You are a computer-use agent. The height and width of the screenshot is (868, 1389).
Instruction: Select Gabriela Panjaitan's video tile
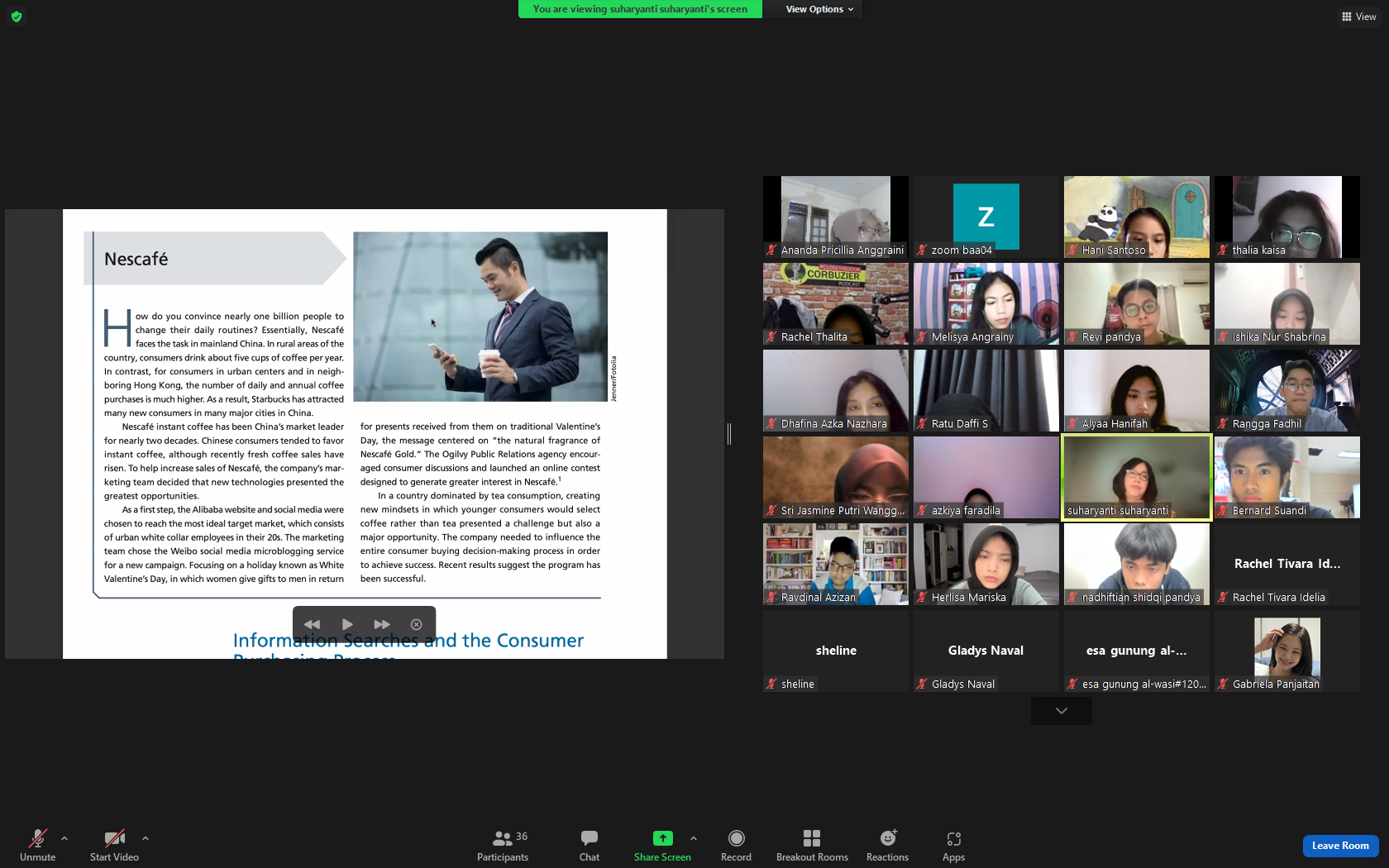1287,651
